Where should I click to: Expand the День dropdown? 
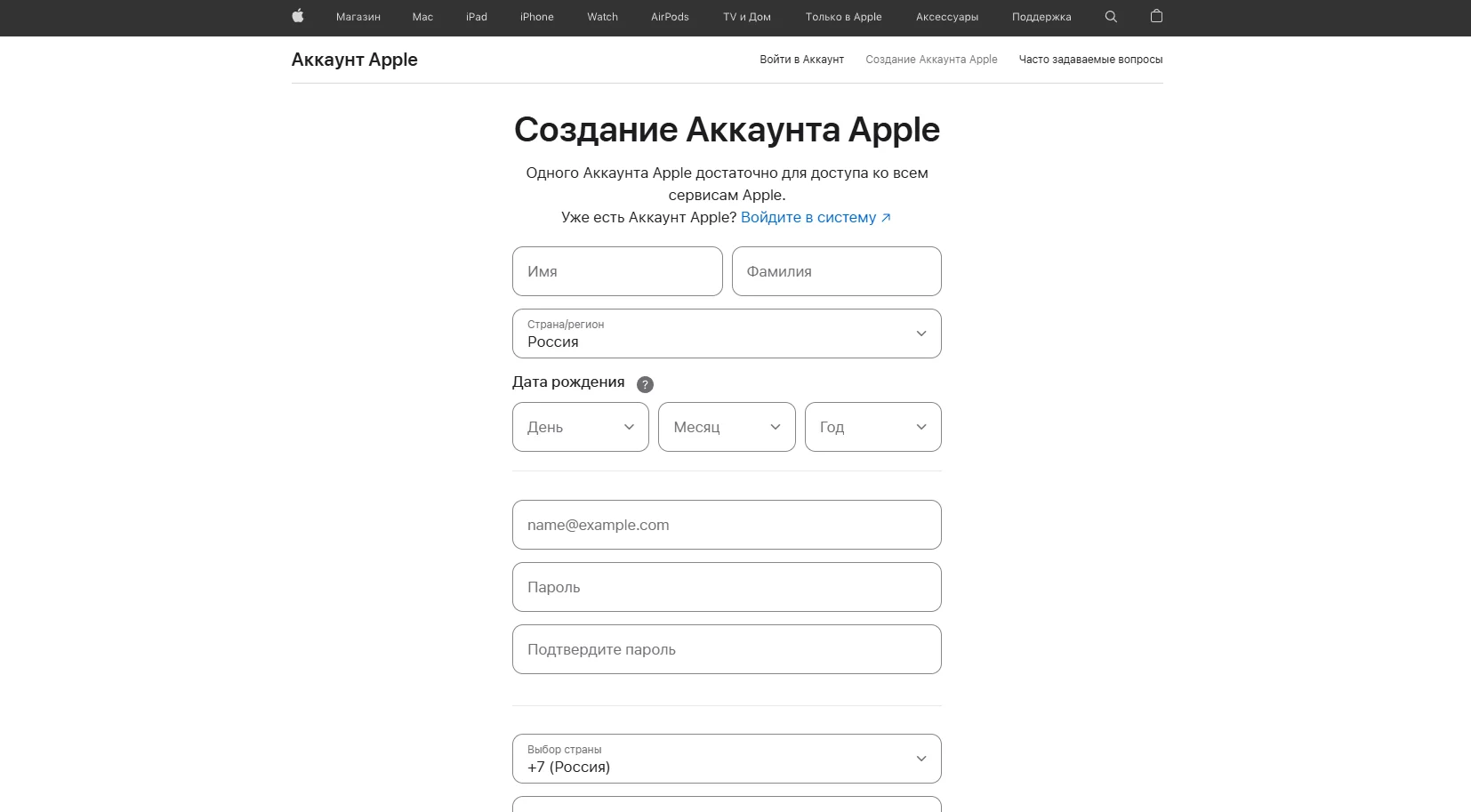581,427
